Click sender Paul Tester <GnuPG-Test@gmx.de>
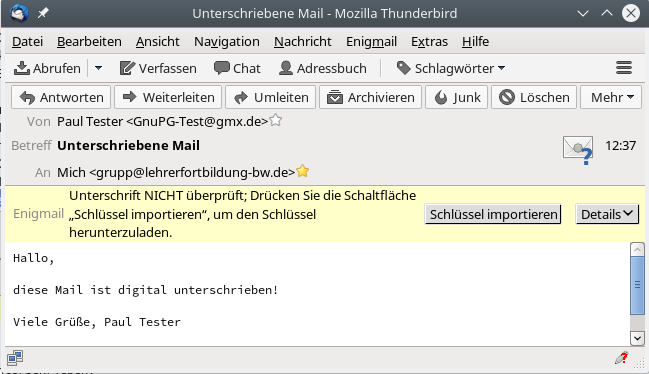This screenshot has width=649, height=374. (163, 121)
